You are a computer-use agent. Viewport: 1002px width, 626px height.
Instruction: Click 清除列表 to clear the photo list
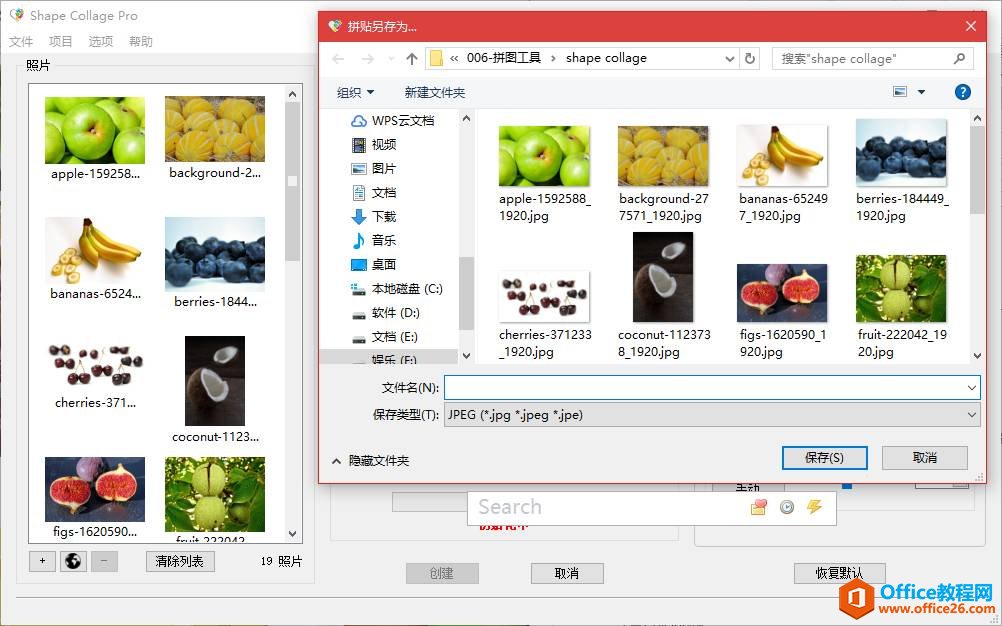coord(179,561)
